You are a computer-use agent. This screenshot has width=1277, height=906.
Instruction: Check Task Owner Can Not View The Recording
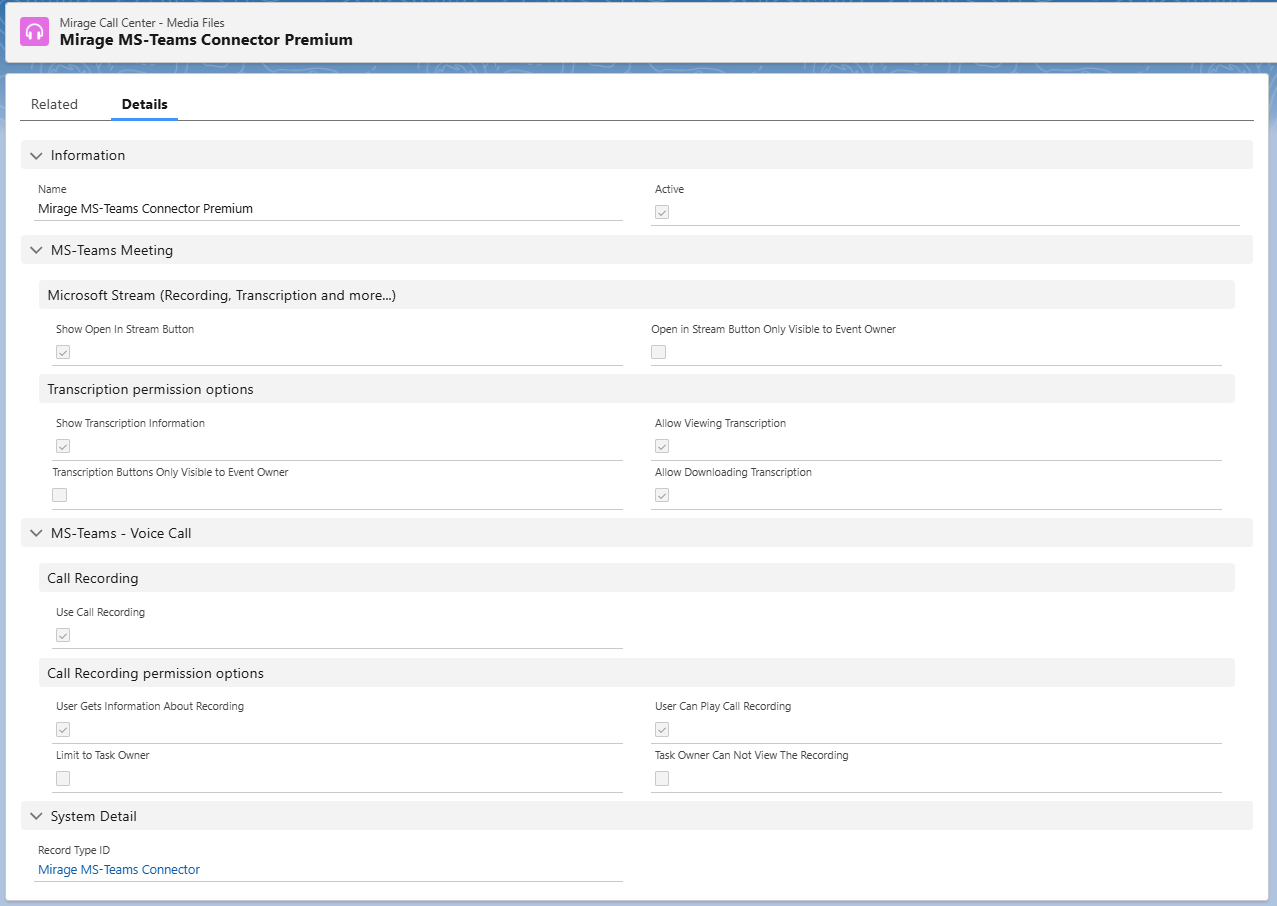point(662,778)
